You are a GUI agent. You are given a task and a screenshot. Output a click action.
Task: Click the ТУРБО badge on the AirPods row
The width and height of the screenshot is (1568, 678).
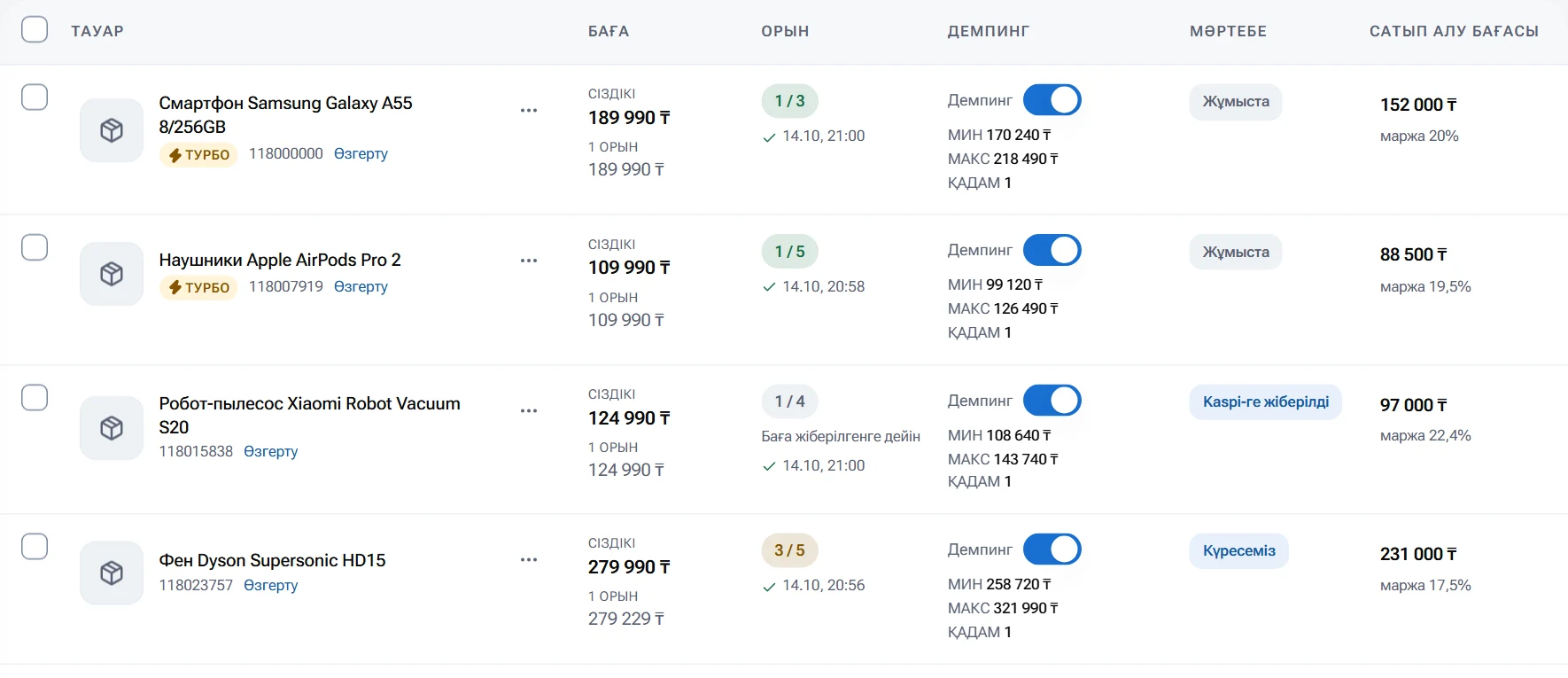(198, 287)
